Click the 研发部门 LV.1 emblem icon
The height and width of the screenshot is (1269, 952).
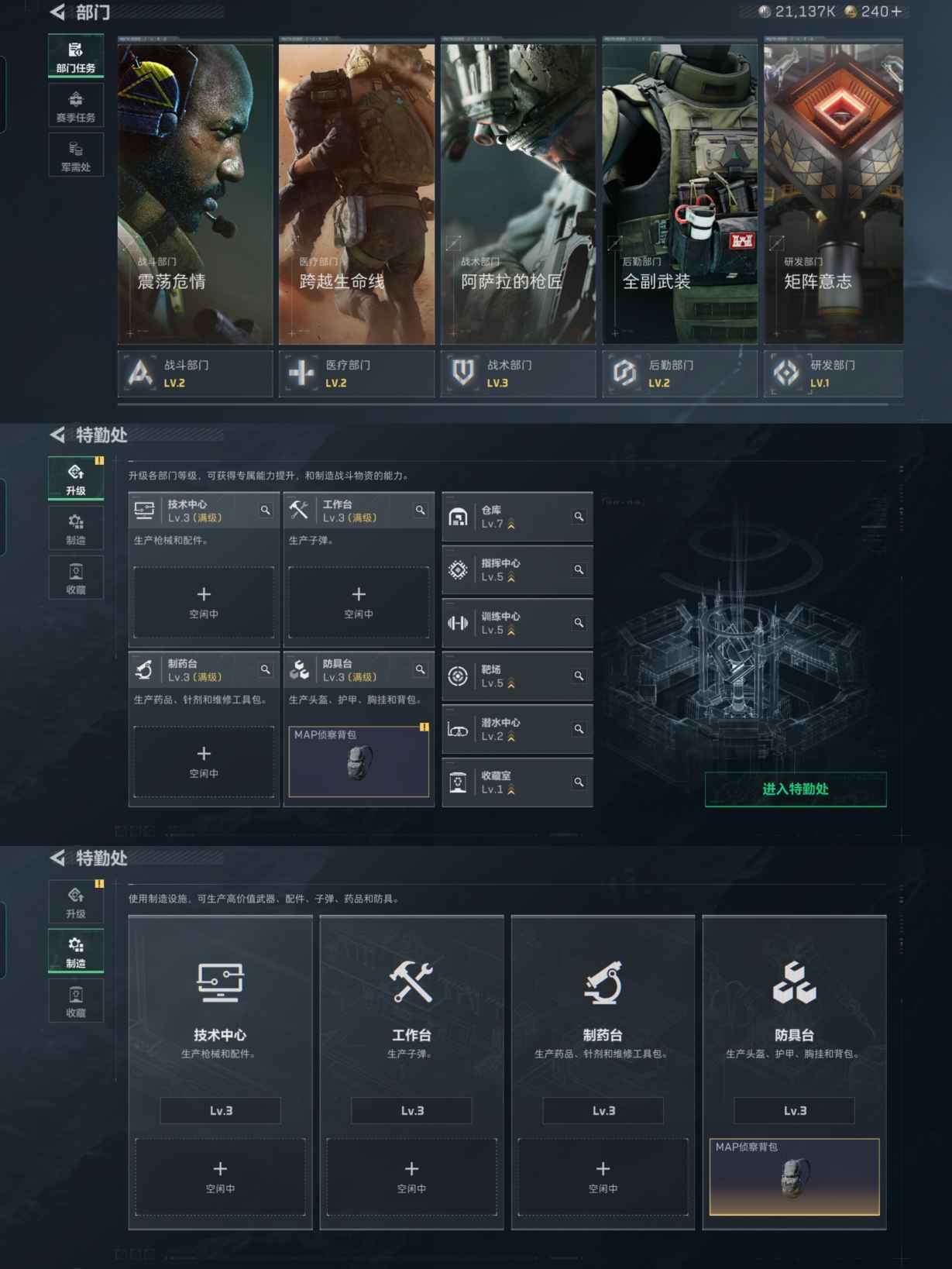coord(786,373)
